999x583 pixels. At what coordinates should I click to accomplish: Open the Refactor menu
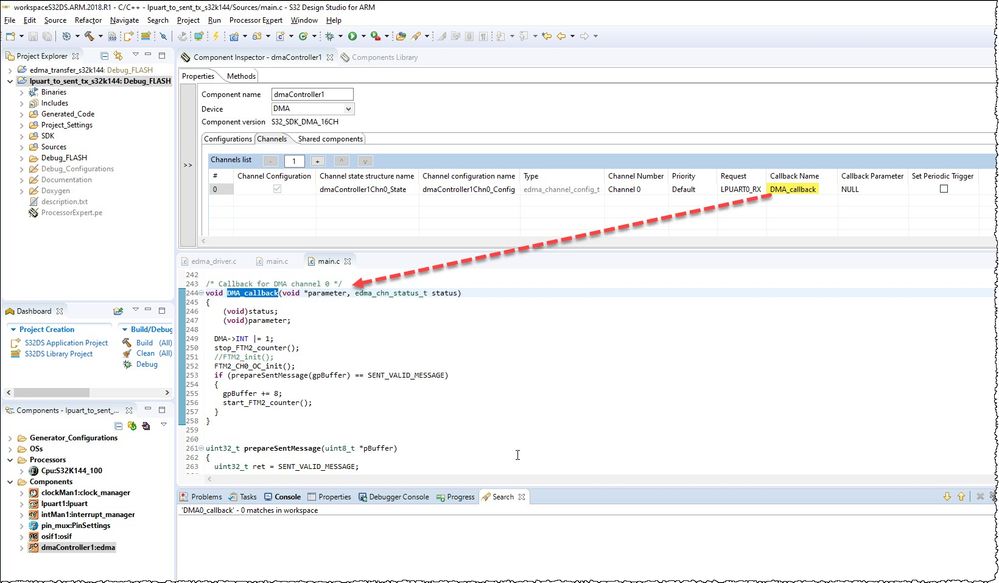[88, 20]
